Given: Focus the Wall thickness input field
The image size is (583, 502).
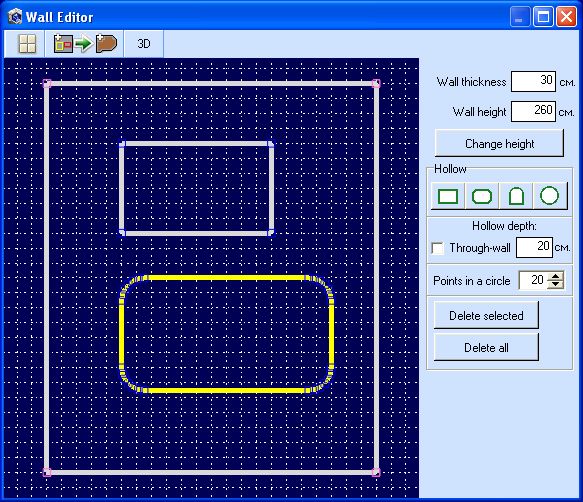Looking at the screenshot, I should click(x=533, y=81).
